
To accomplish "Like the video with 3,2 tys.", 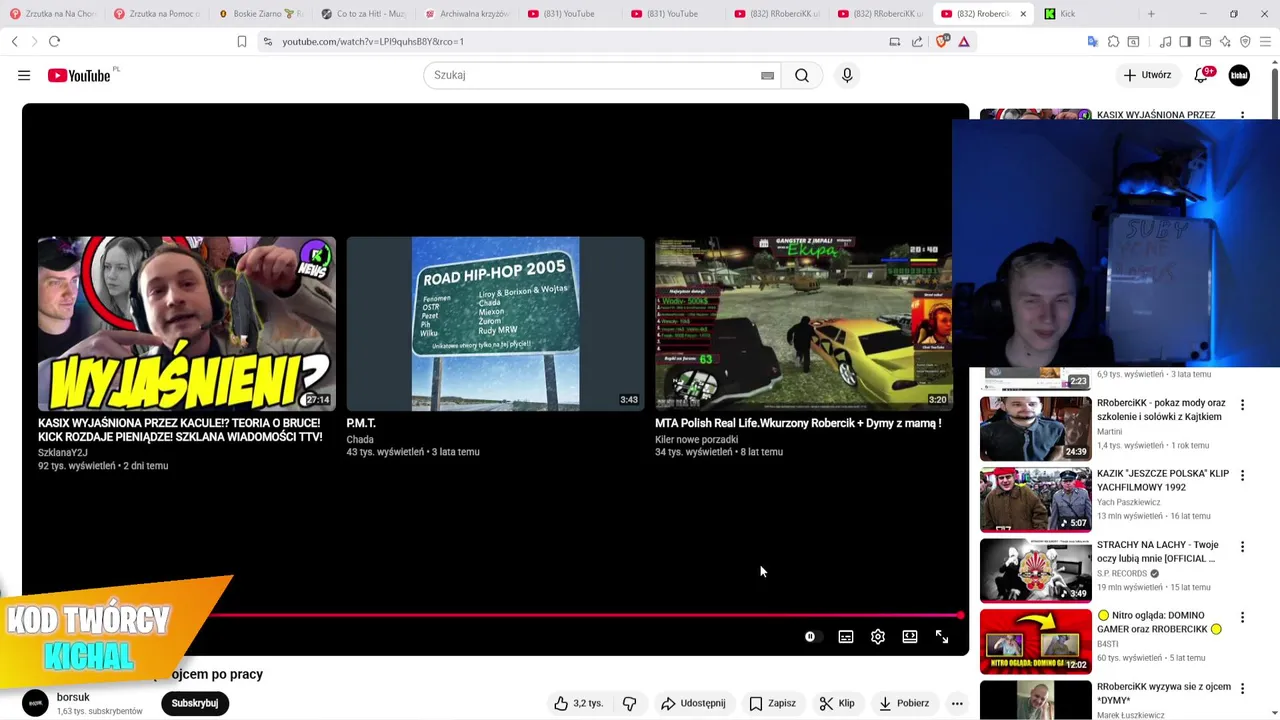I will pos(579,703).
